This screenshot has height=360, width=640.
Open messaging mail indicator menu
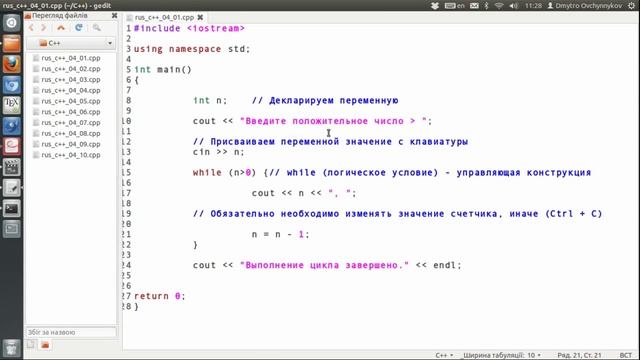pyautogui.click(x=474, y=6)
